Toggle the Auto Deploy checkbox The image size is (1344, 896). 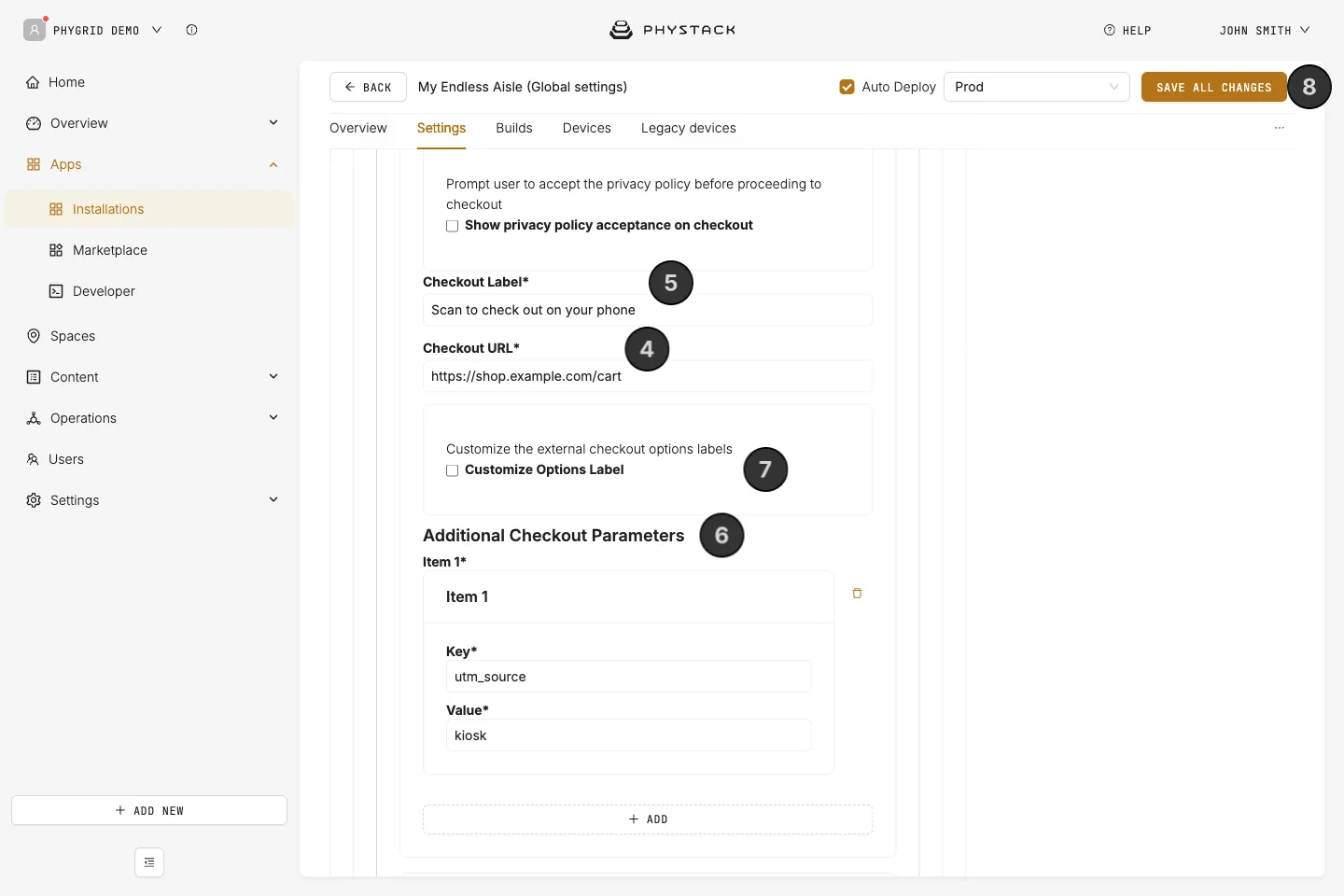847,87
